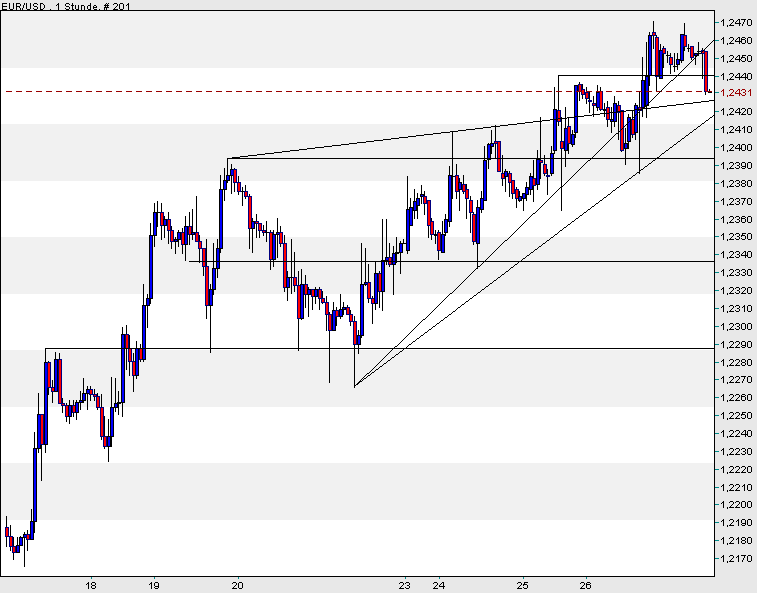The height and width of the screenshot is (593, 757).
Task: Select date label 23 on time axis
Action: click(x=405, y=585)
